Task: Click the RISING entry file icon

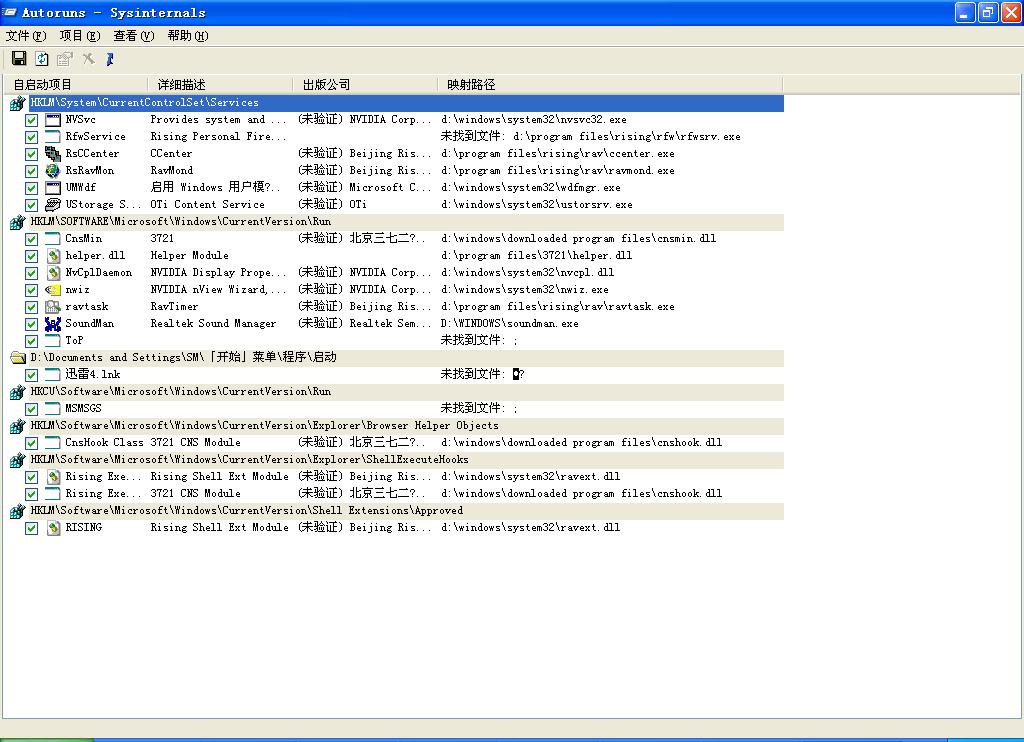Action: pos(53,527)
